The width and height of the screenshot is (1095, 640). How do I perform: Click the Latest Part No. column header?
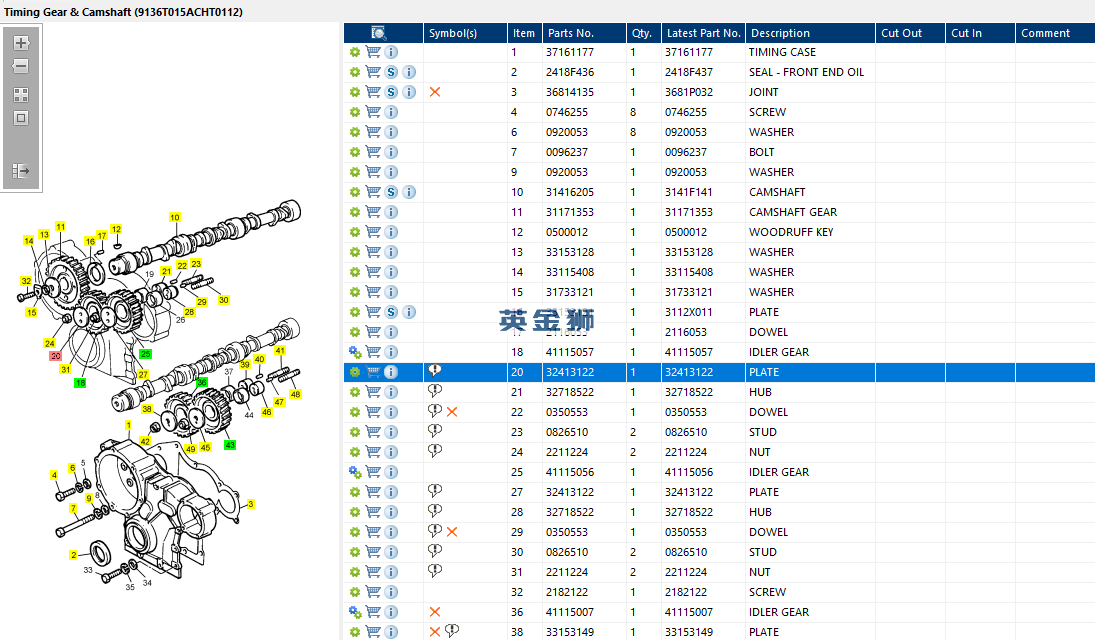(703, 33)
